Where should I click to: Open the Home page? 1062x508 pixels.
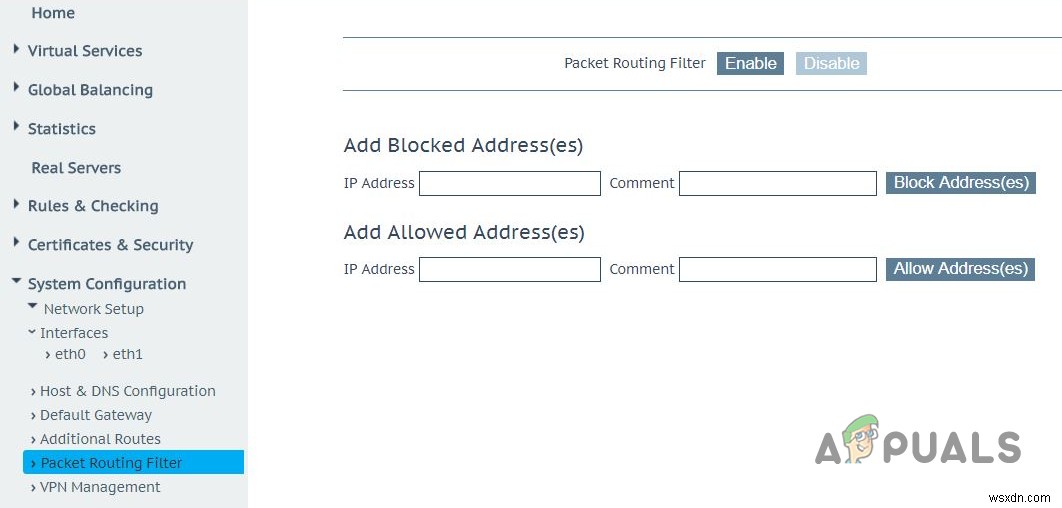[53, 13]
